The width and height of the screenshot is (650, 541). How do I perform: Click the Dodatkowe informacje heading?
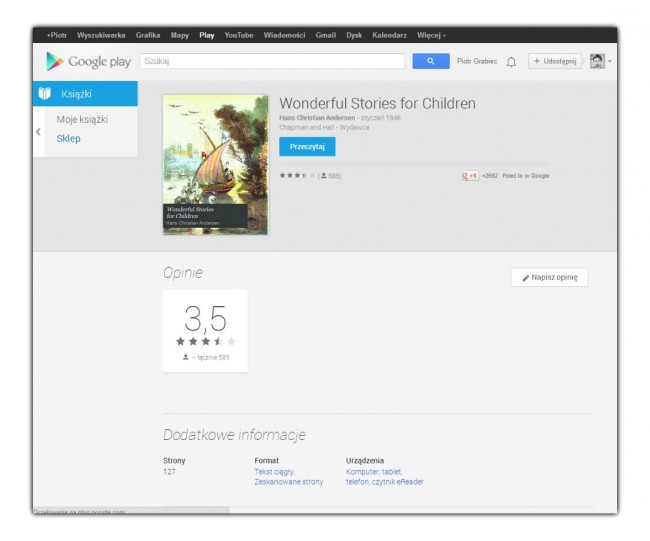click(235, 435)
